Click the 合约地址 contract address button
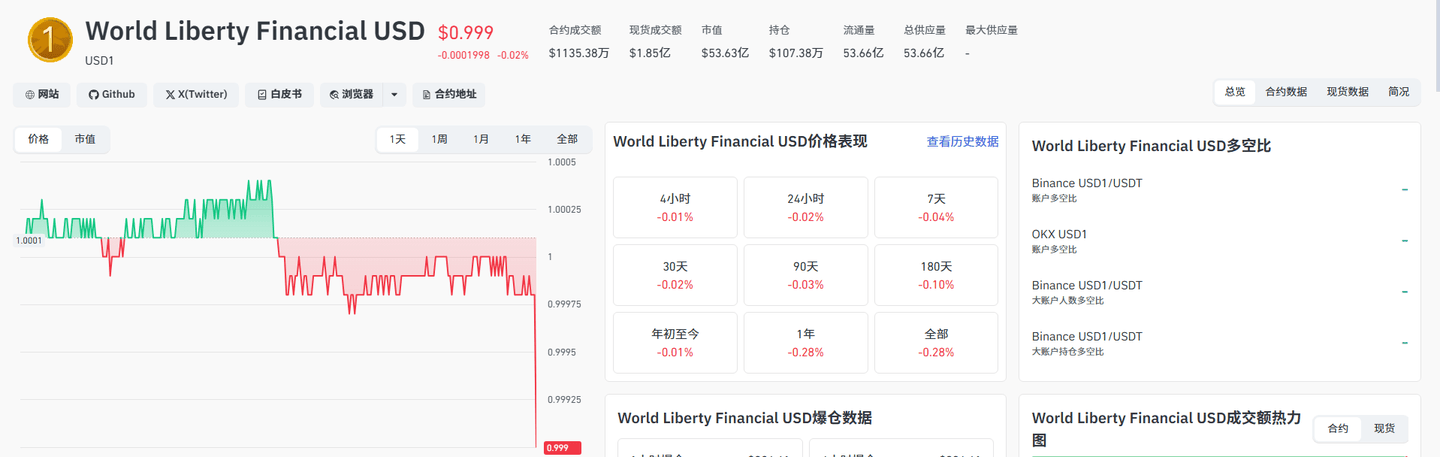 coord(448,95)
